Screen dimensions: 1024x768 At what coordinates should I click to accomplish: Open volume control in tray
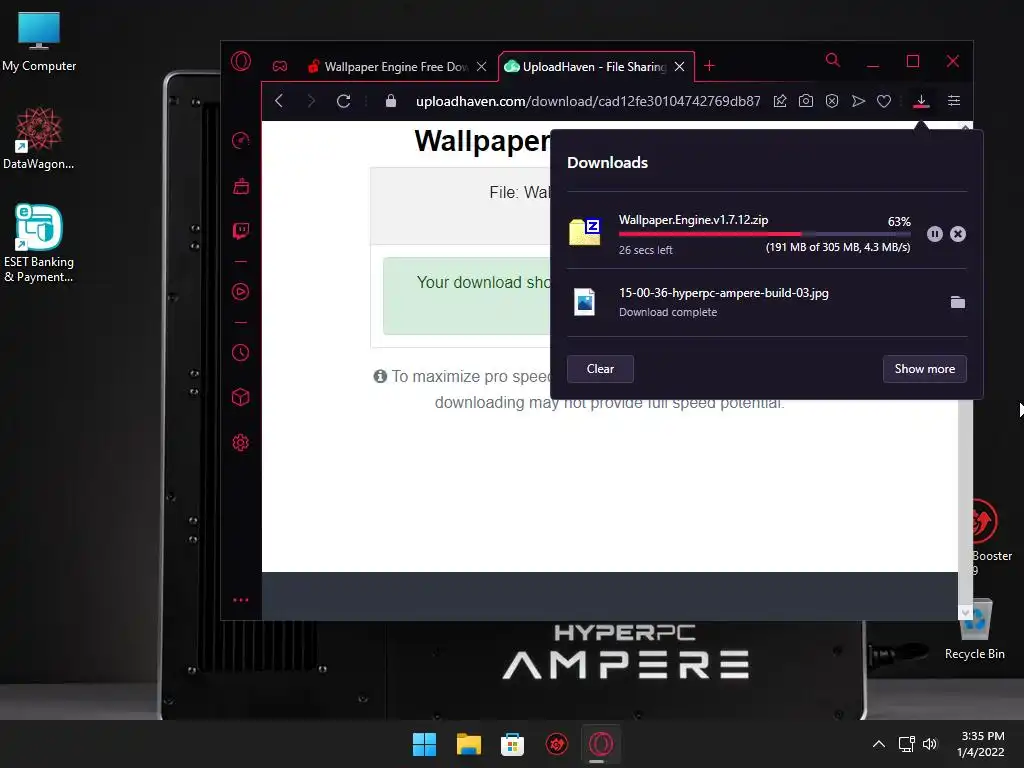coord(930,744)
